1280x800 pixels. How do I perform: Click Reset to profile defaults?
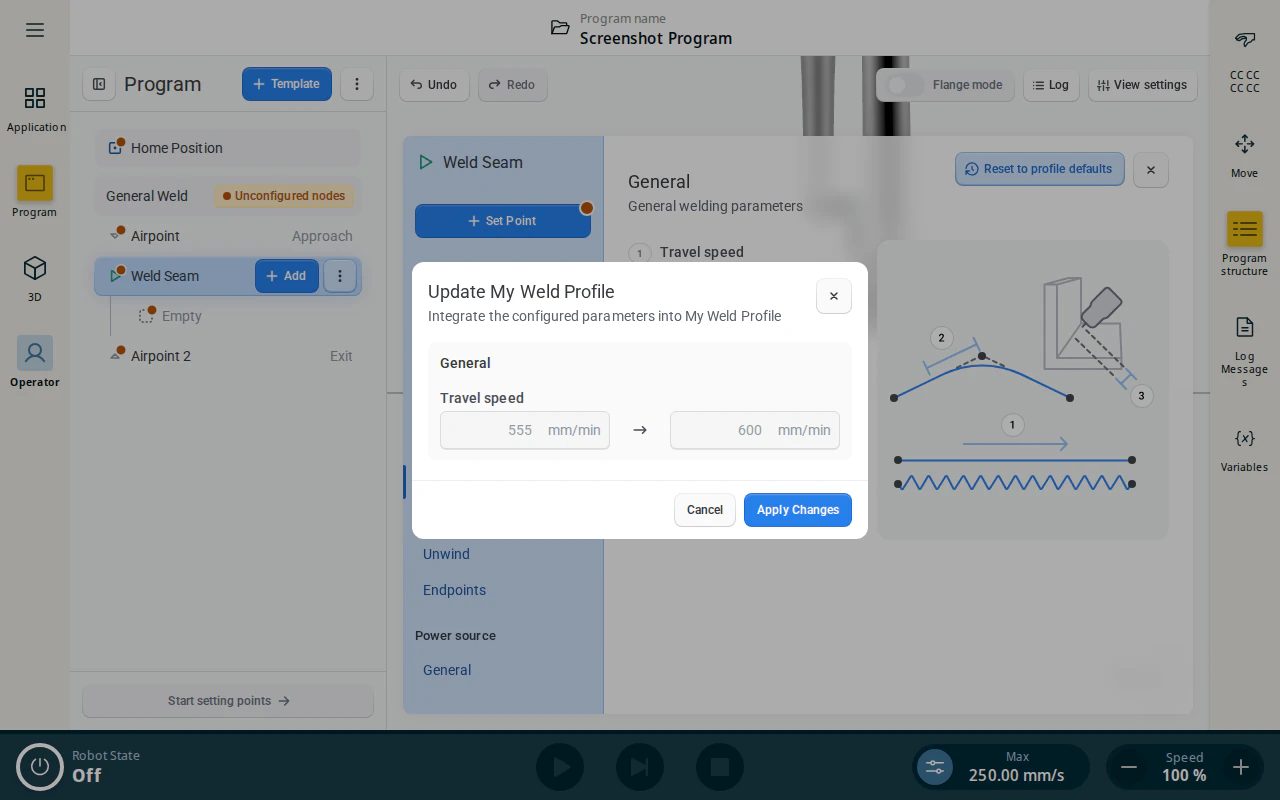1040,169
